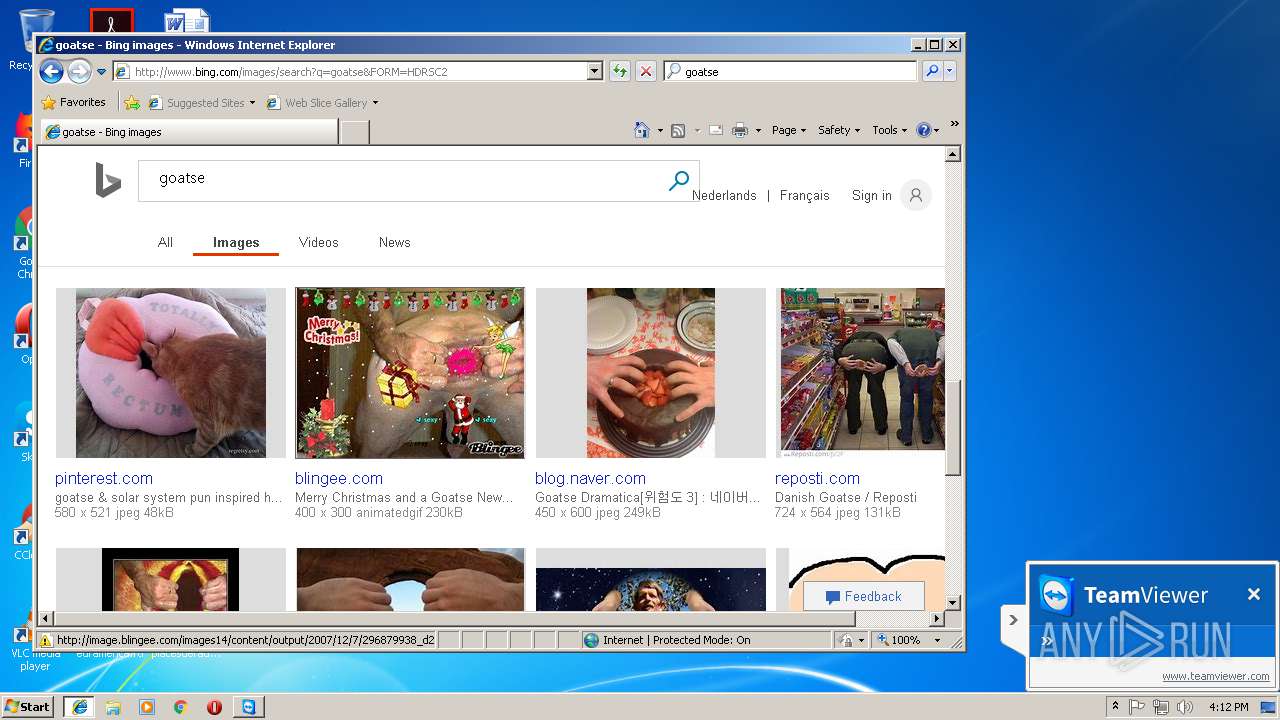Expand the Print options dropdown arrow
The height and width of the screenshot is (720, 1280).
point(758,131)
